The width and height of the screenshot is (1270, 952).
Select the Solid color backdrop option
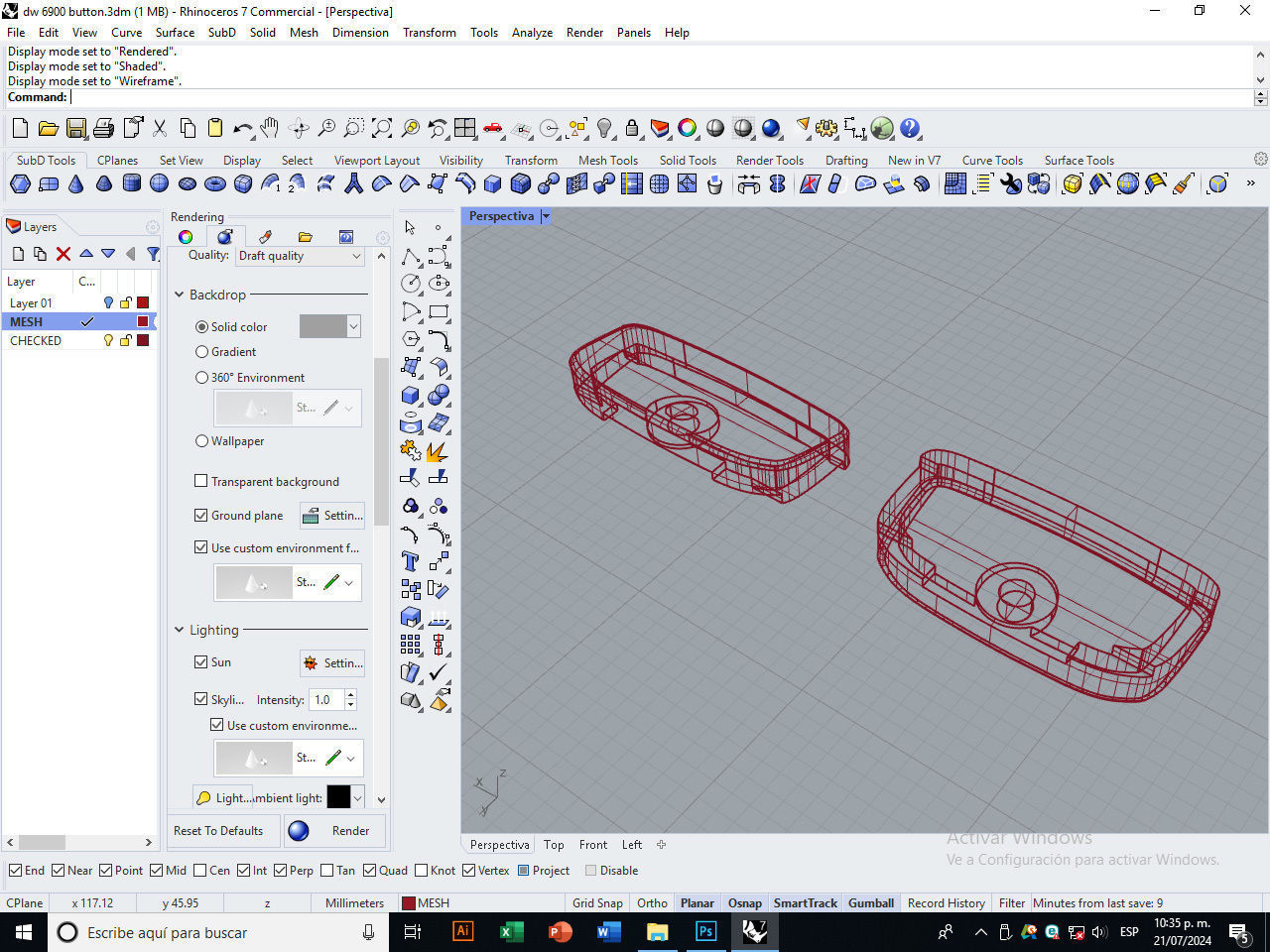201,326
